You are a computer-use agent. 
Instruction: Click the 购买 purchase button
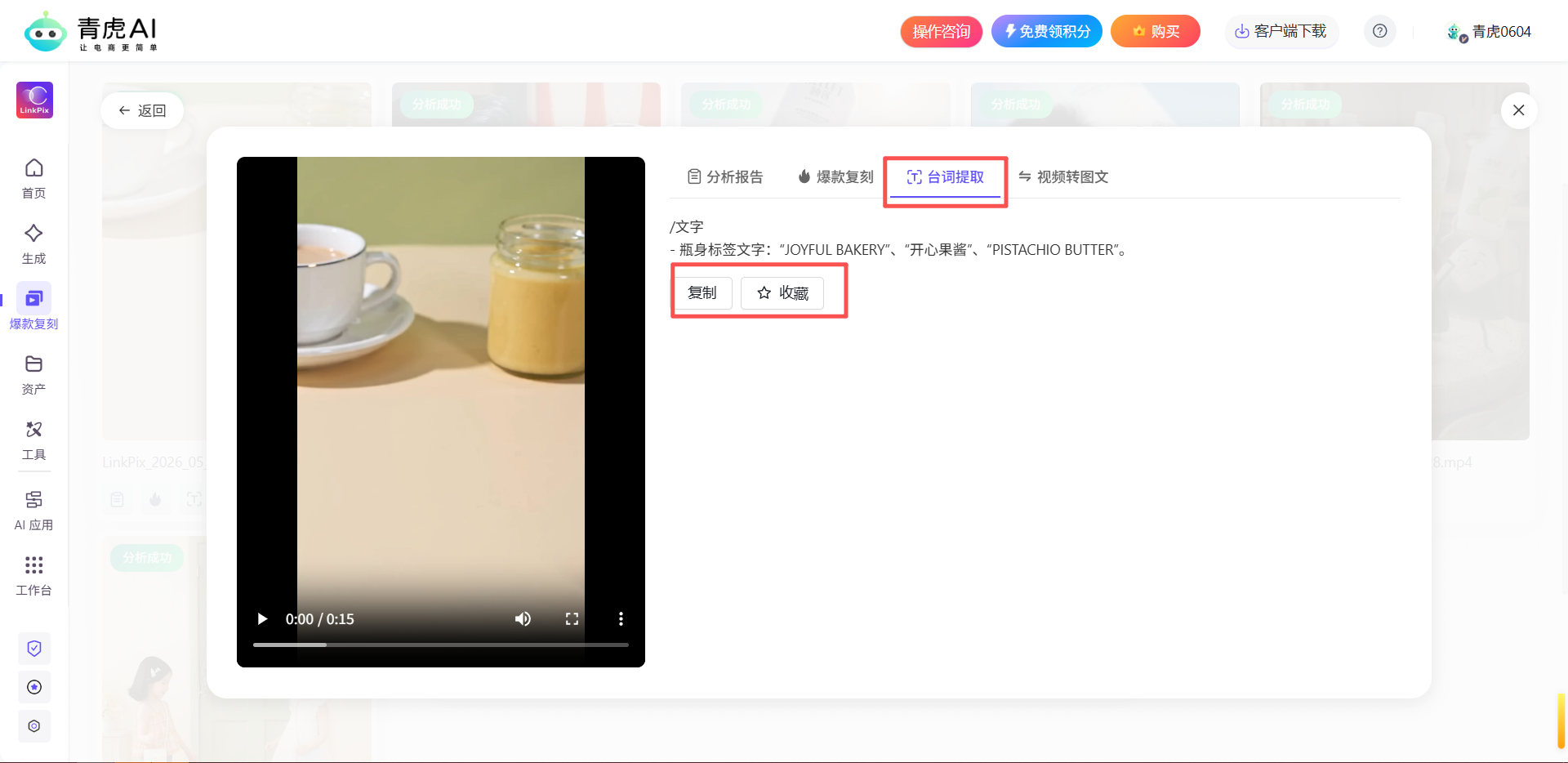tap(1156, 31)
